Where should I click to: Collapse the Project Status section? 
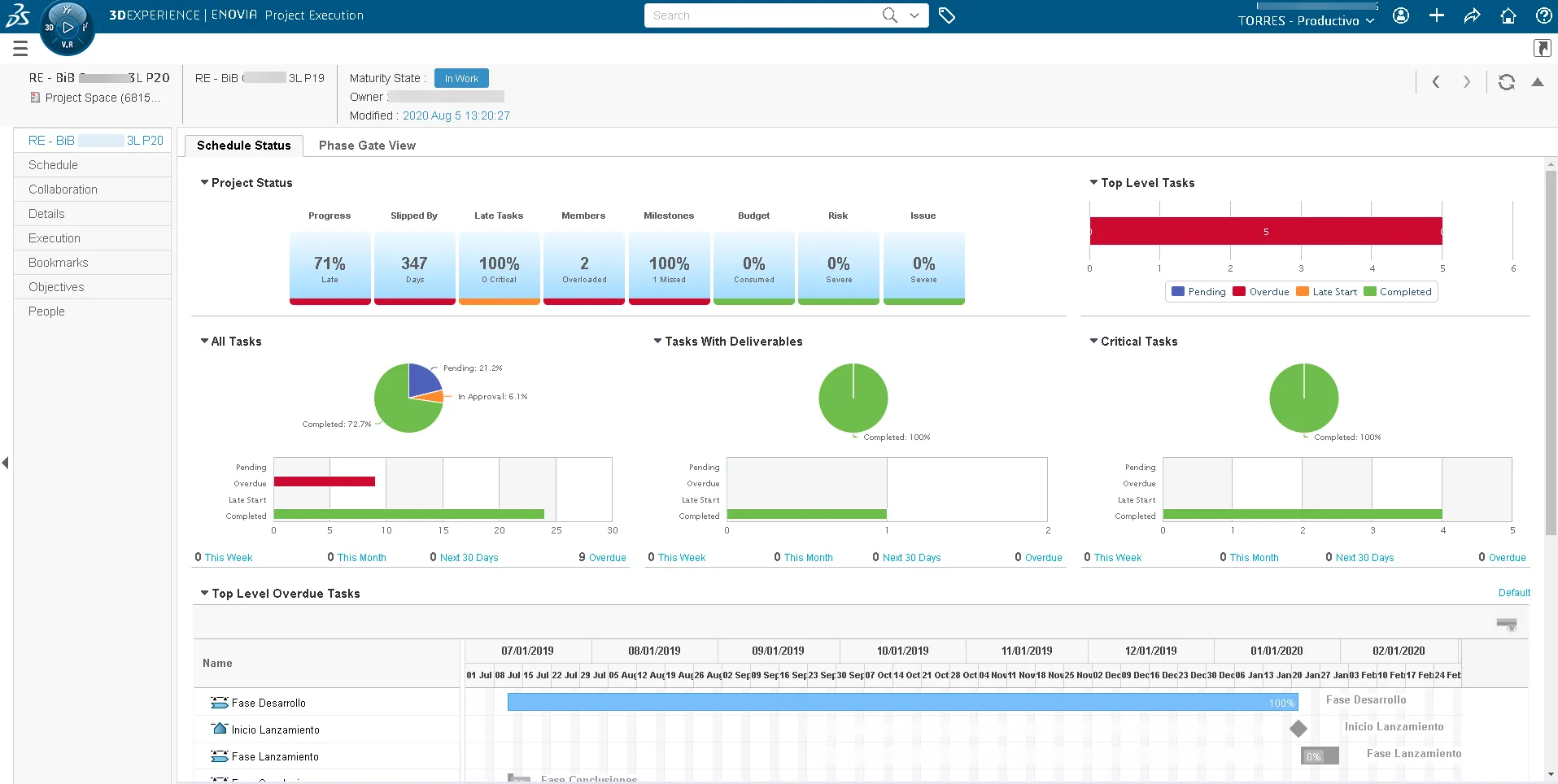pos(205,183)
